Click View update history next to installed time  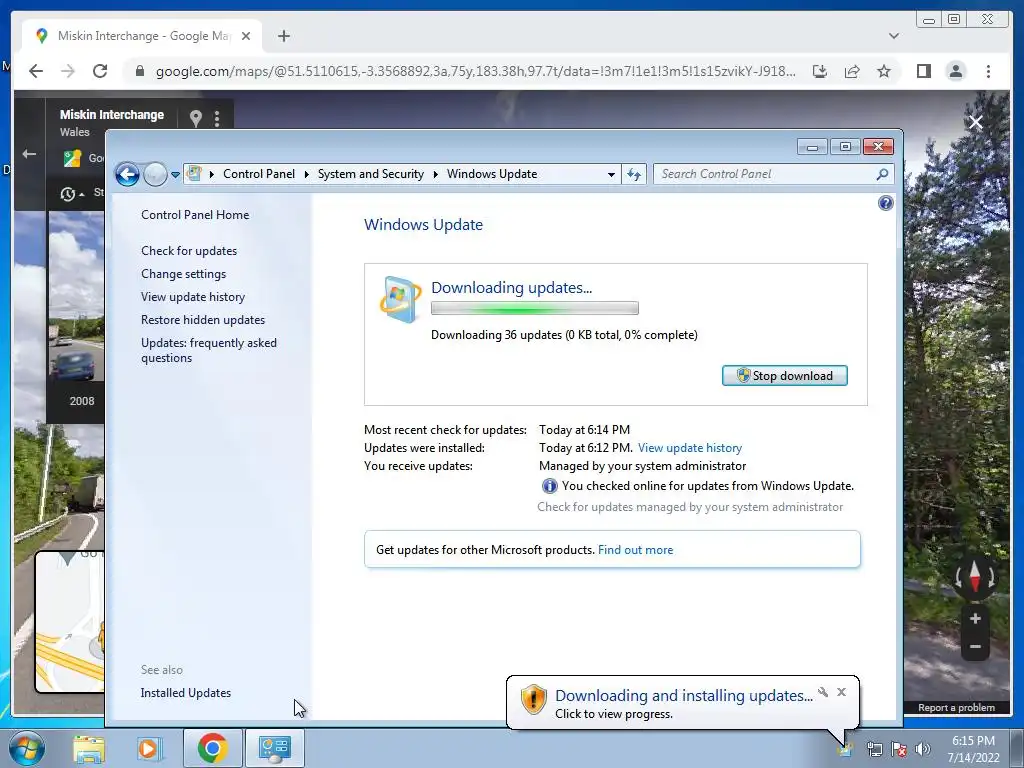click(x=690, y=448)
